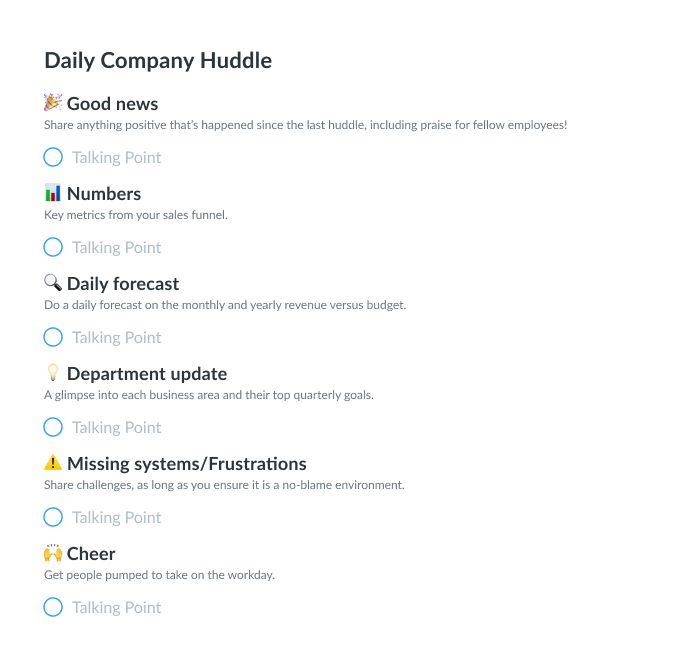Click the Missing systems/Frustrations heading
Image resolution: width=684 pixels, height=666 pixels.
tap(187, 464)
